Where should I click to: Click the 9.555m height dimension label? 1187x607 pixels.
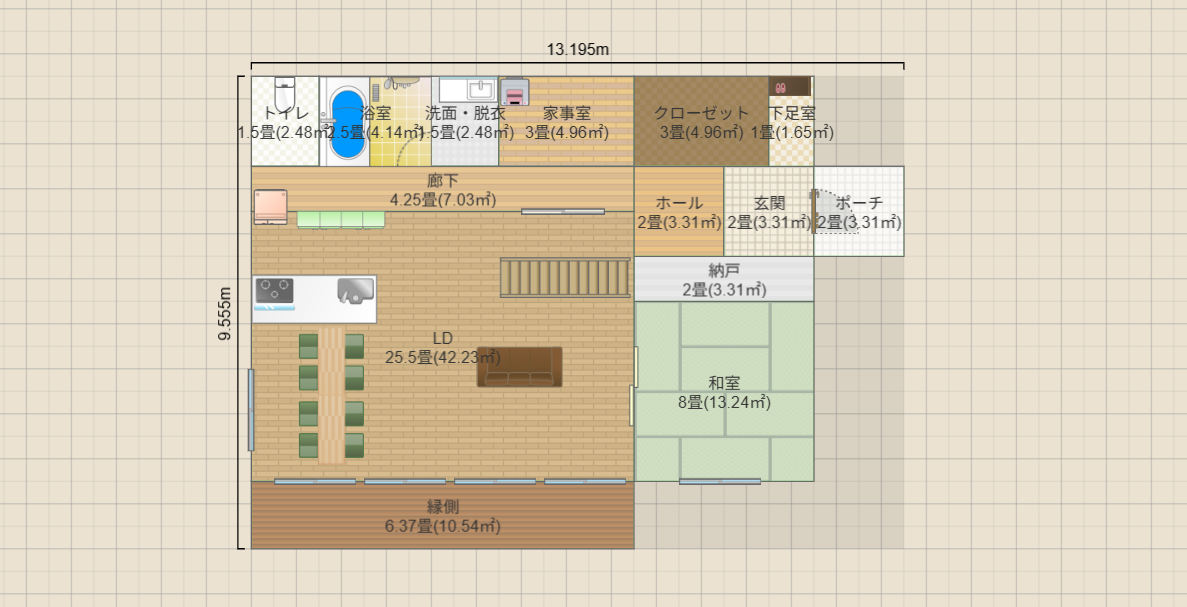(225, 313)
